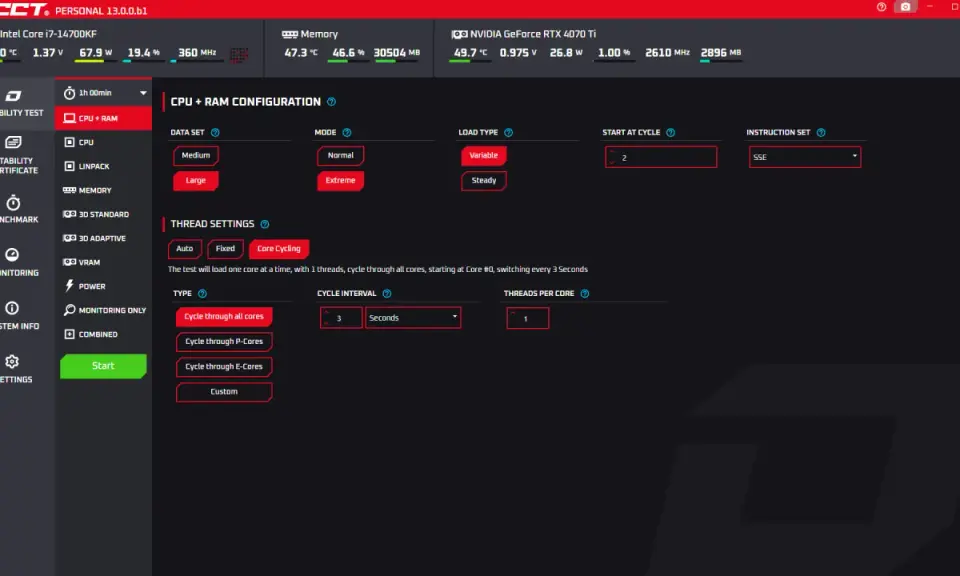Click the NVIDIA GPU card icon
Screen dimensions: 960x576
(459, 34)
